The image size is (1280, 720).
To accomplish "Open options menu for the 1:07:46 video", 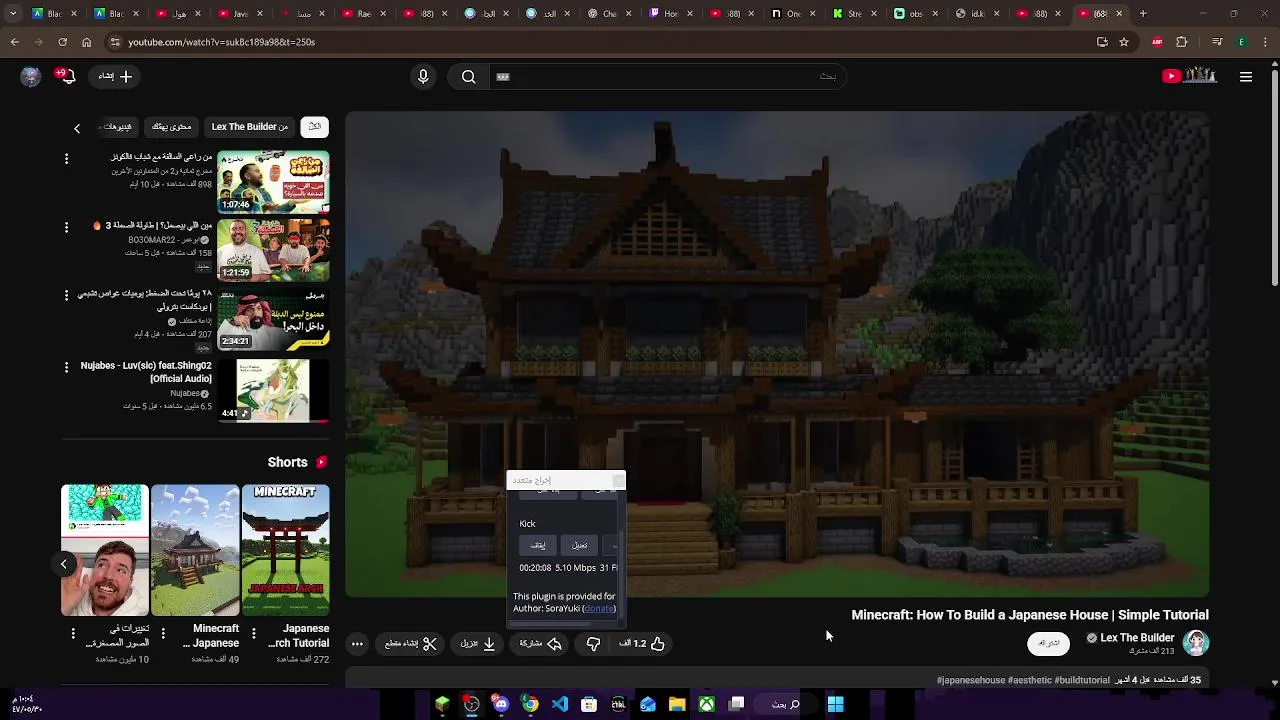I will 66,159.
